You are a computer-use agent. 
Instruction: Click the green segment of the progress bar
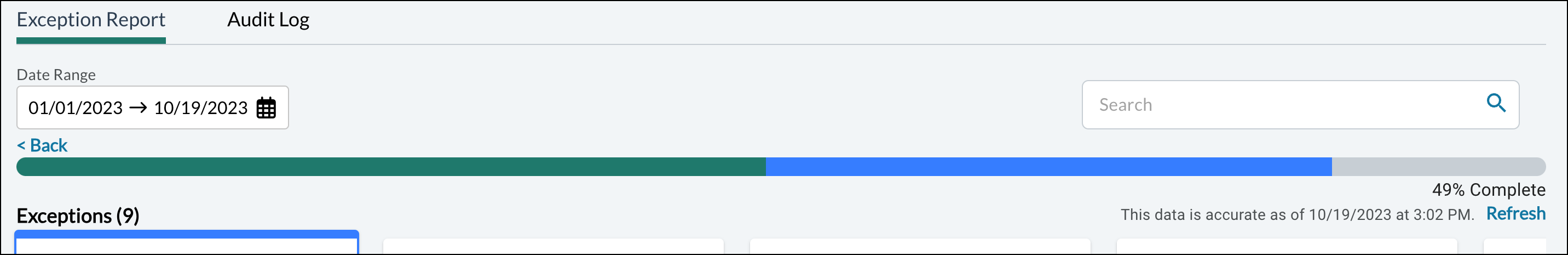(x=390, y=167)
